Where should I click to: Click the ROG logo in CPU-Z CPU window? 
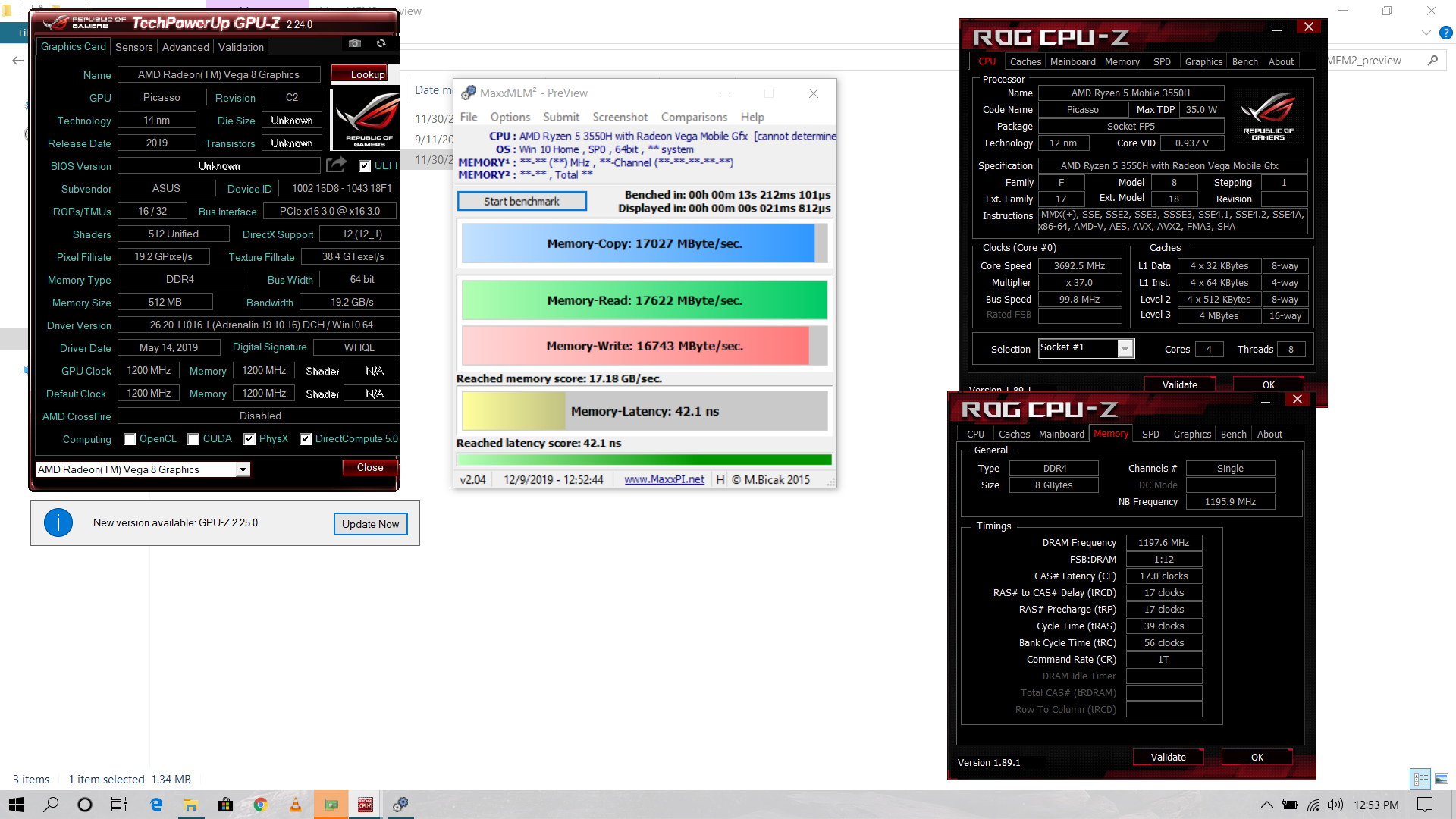coord(1268,116)
